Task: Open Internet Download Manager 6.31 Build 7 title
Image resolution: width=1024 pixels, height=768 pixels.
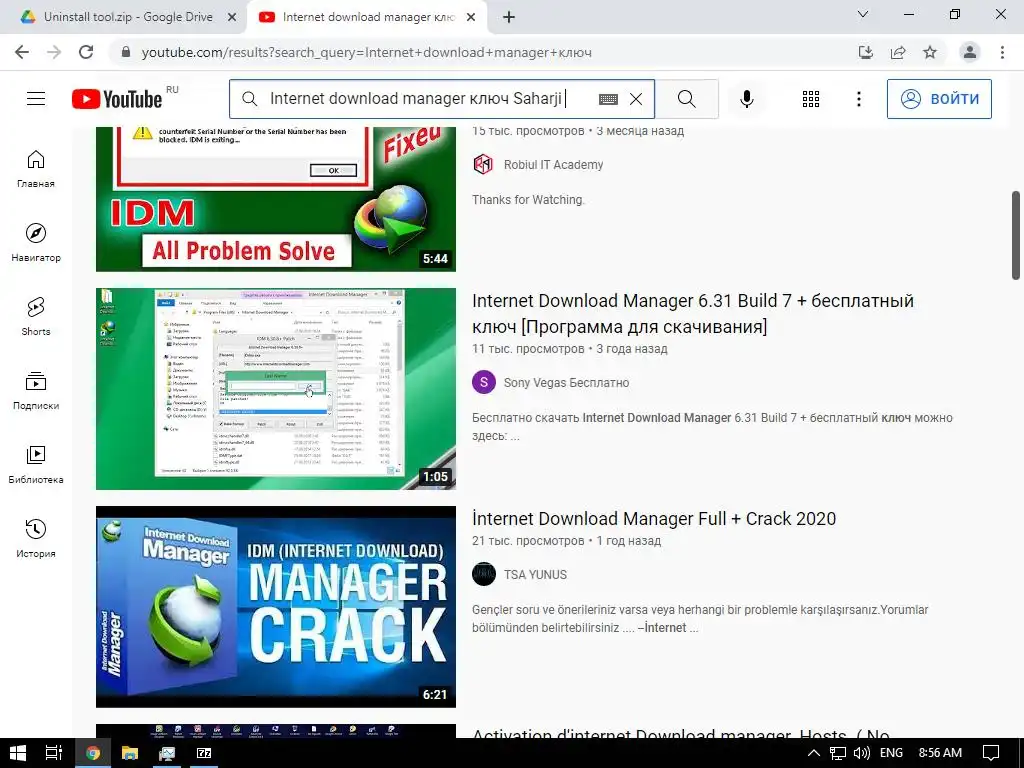Action: coord(693,313)
